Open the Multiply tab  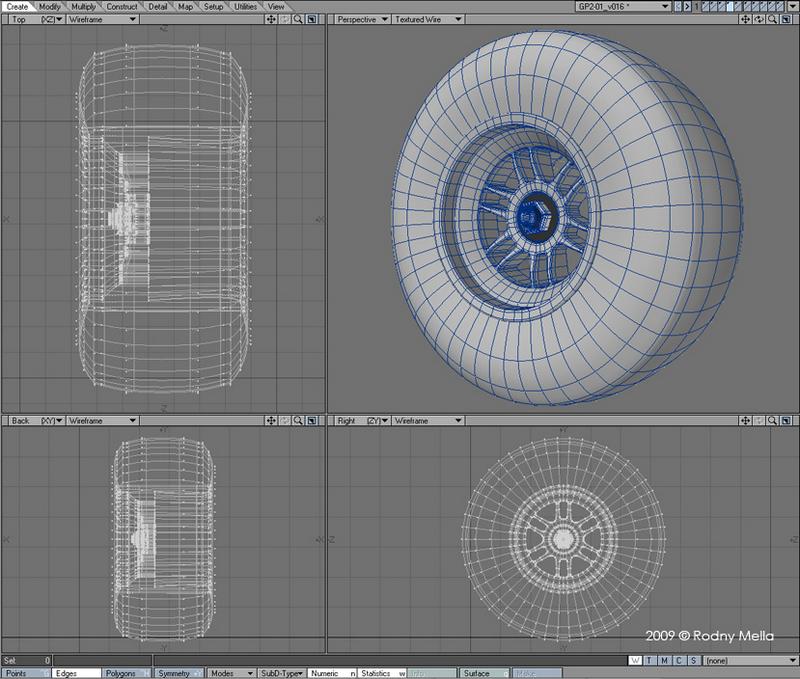[84, 6]
